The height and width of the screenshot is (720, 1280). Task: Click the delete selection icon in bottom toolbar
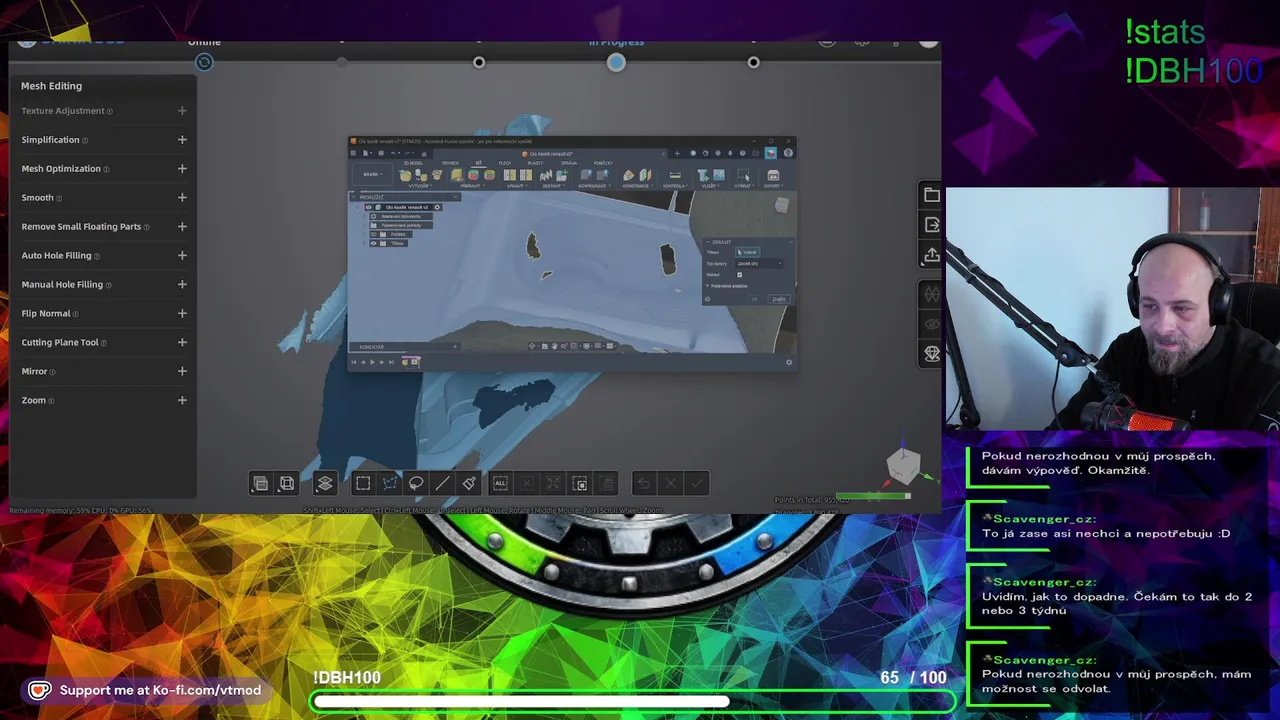607,484
